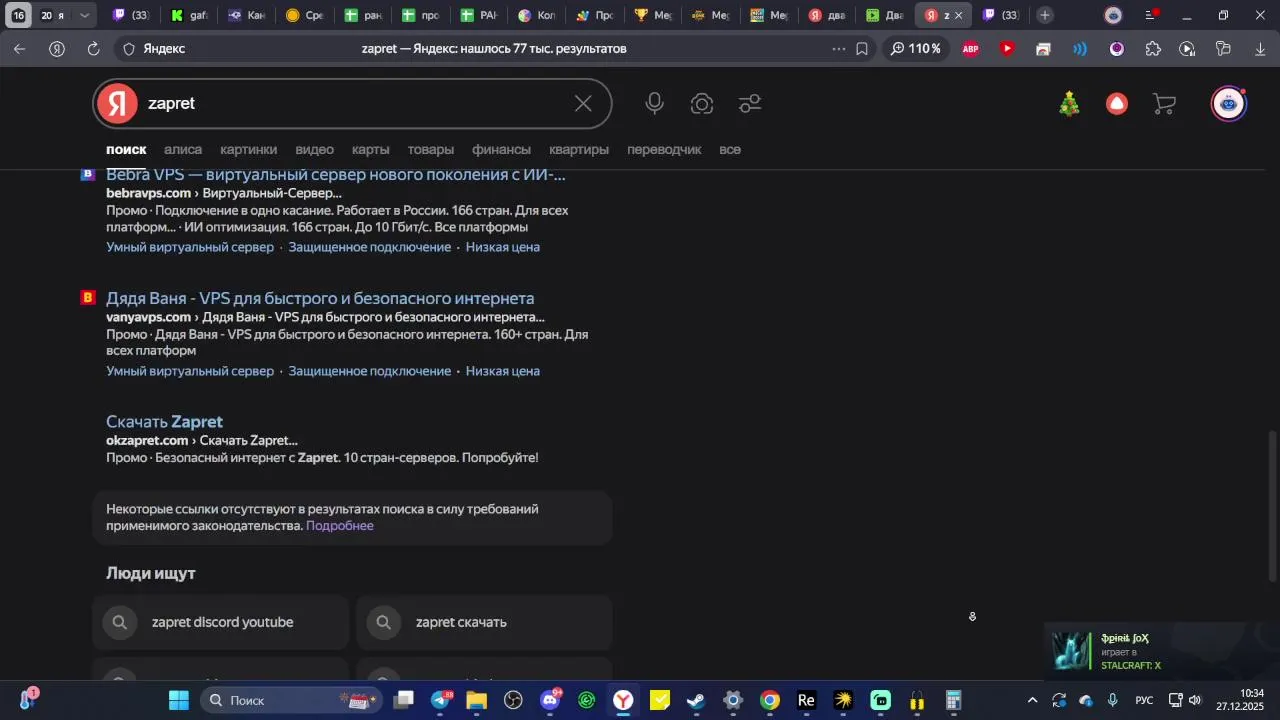Open Google Chrome from the taskbar
This screenshot has height=720, width=1280.
pos(769,700)
